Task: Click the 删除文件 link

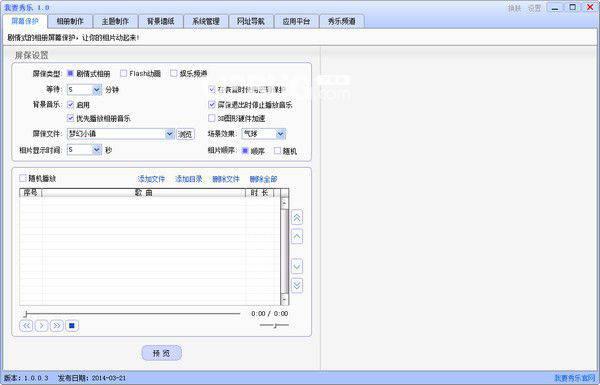Action: 226,179
